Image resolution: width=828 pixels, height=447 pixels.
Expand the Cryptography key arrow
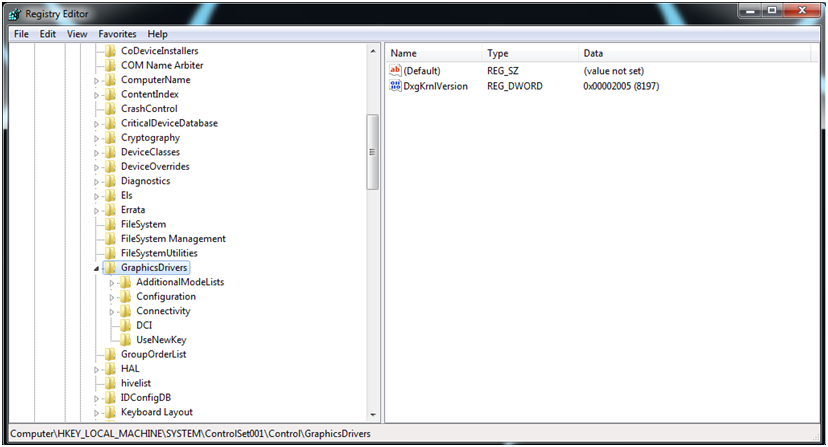click(97, 138)
